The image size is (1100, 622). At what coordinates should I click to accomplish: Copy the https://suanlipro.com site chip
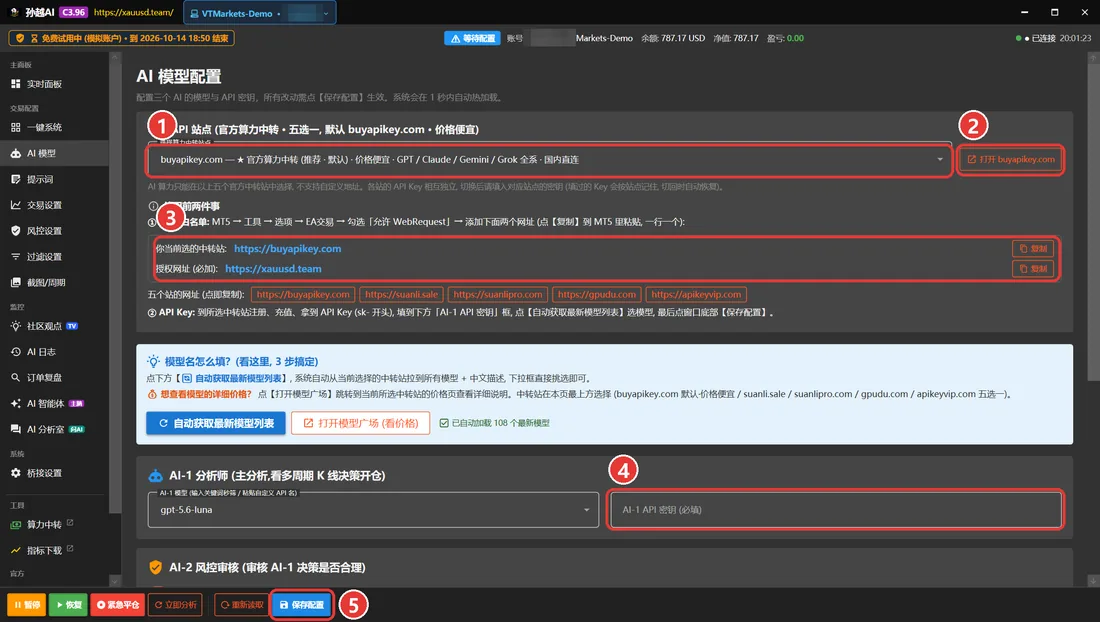pos(497,295)
